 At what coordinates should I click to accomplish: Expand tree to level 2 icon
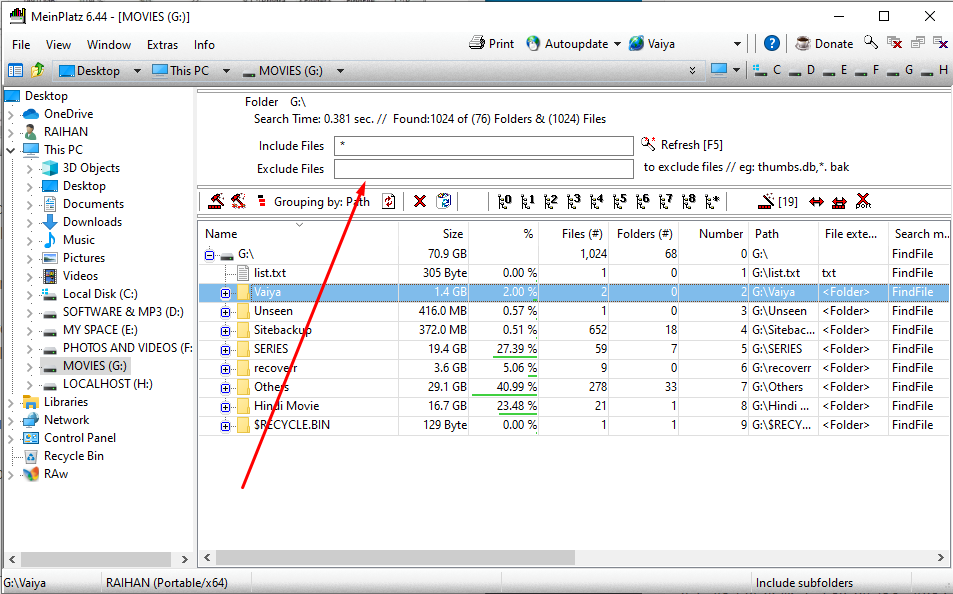[x=551, y=201]
